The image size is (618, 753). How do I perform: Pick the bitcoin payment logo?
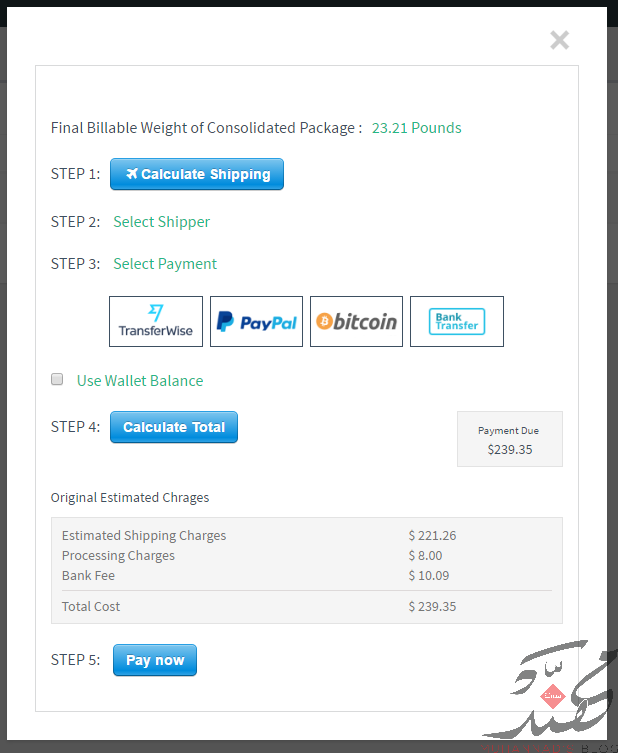click(356, 321)
